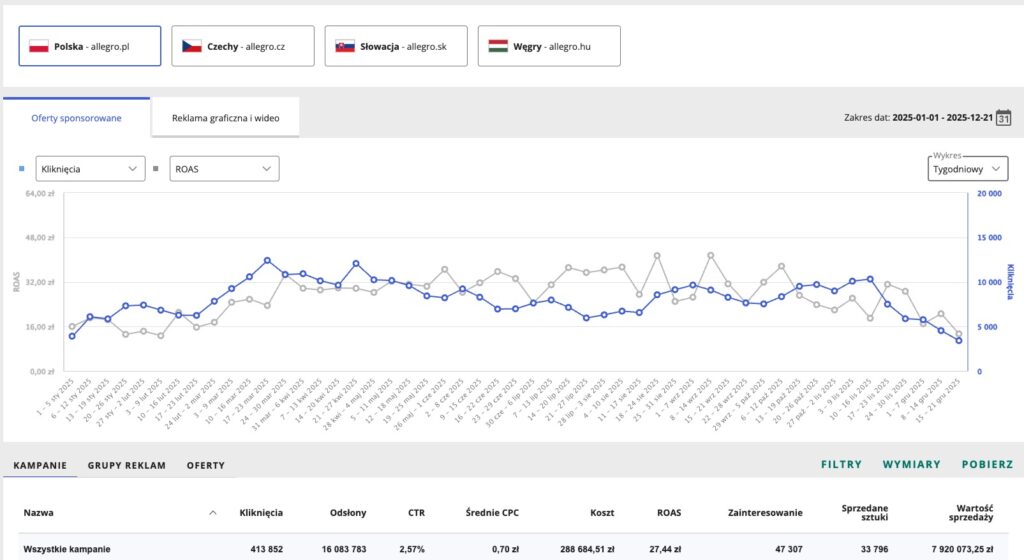Click the Slovak flag icon

coord(345,46)
